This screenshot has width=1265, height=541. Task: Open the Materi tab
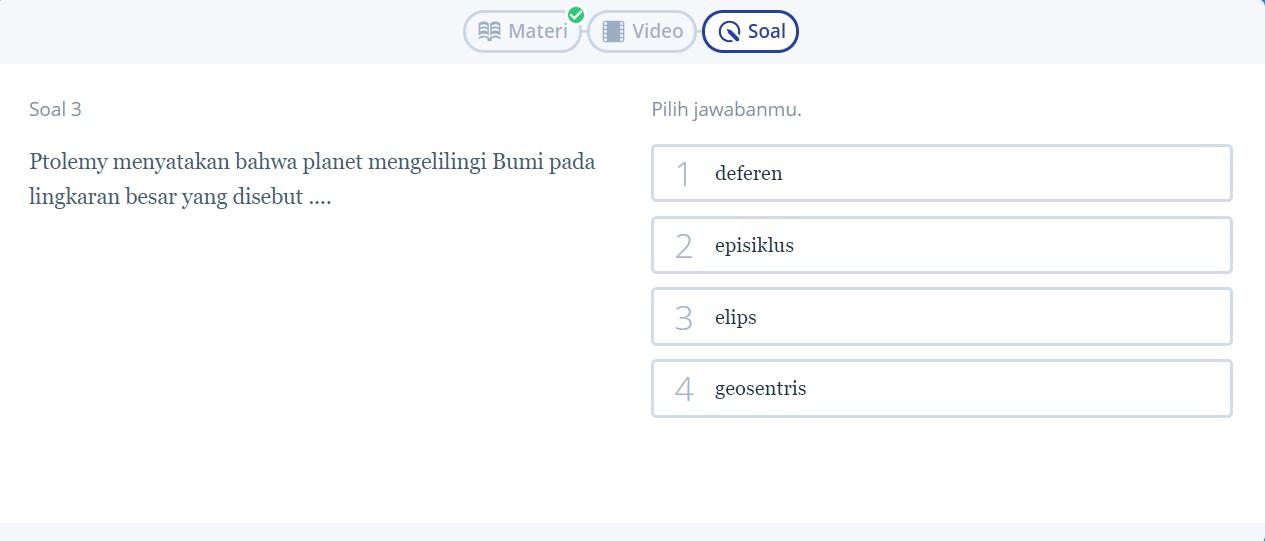tap(522, 31)
